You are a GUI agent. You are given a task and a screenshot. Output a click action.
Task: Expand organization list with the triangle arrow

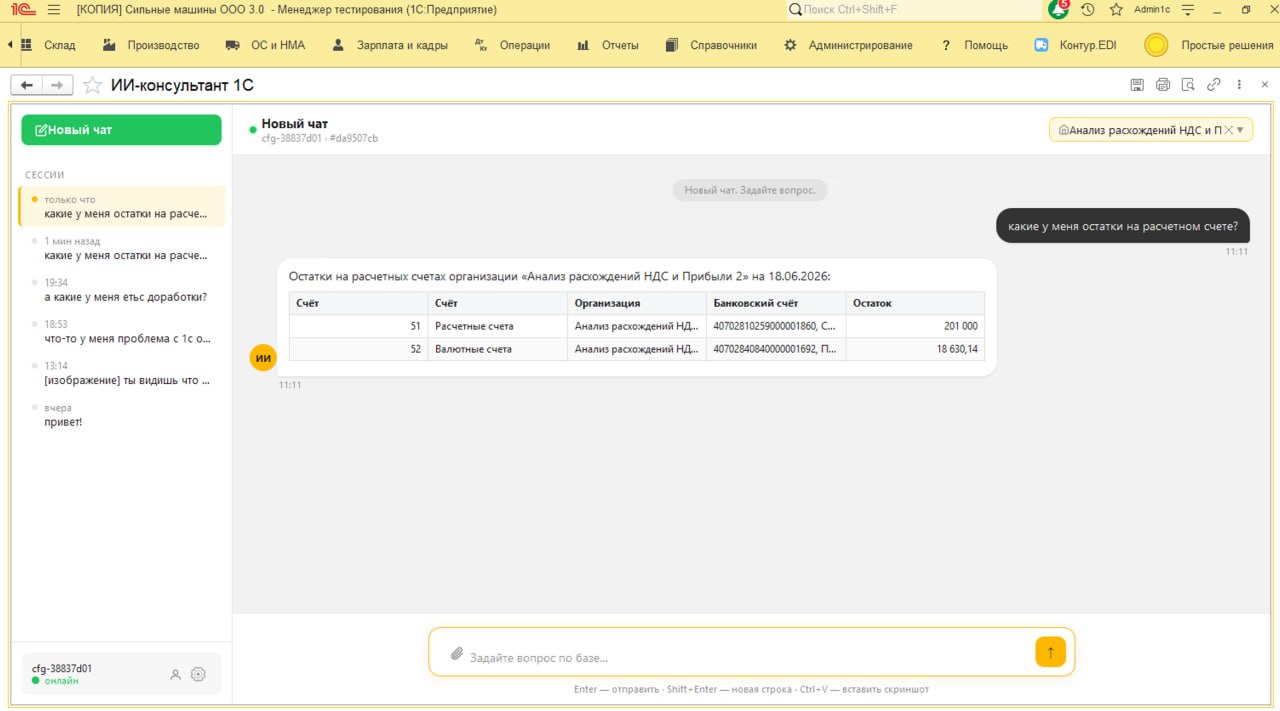1241,130
